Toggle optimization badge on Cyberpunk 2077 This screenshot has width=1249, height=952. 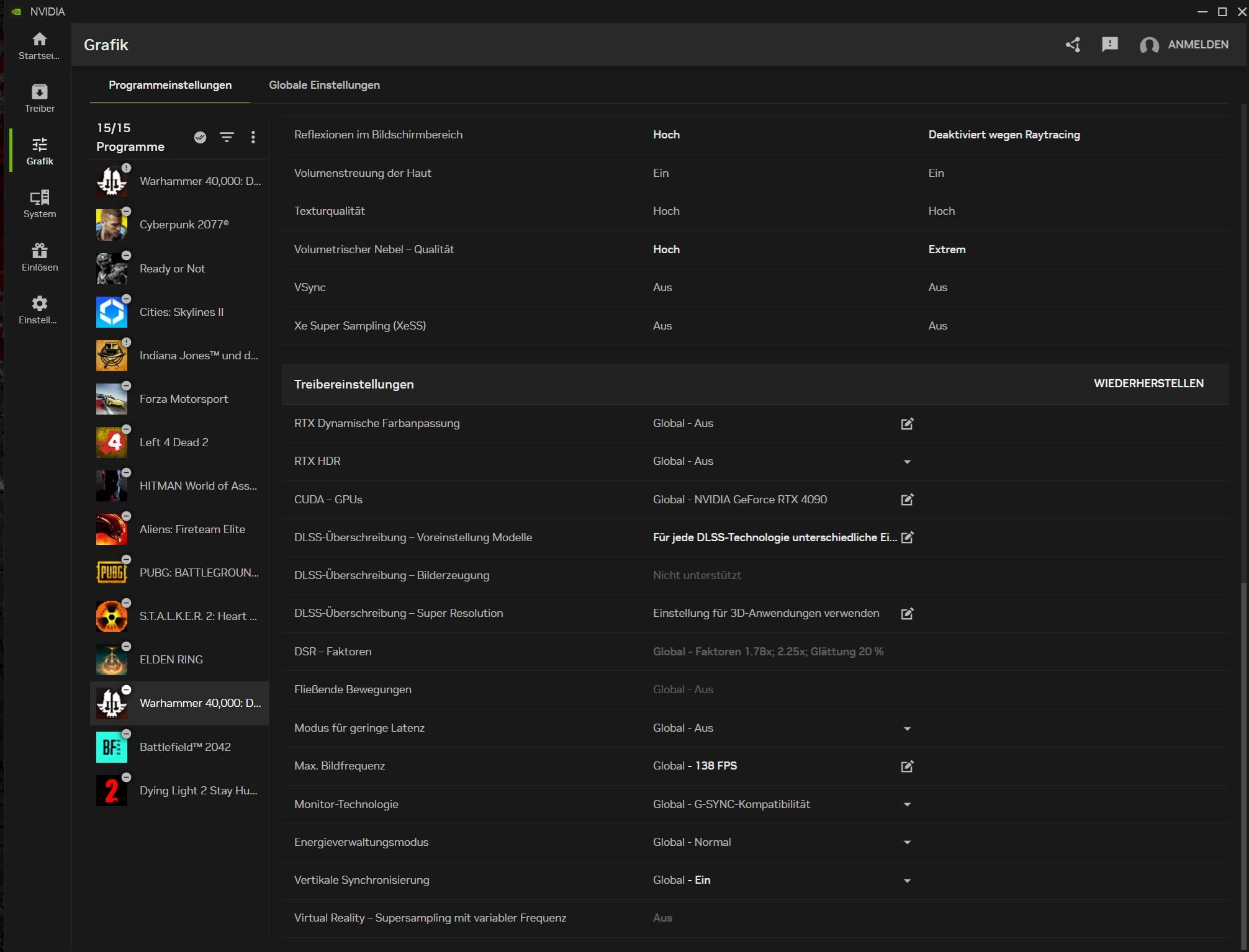127,212
